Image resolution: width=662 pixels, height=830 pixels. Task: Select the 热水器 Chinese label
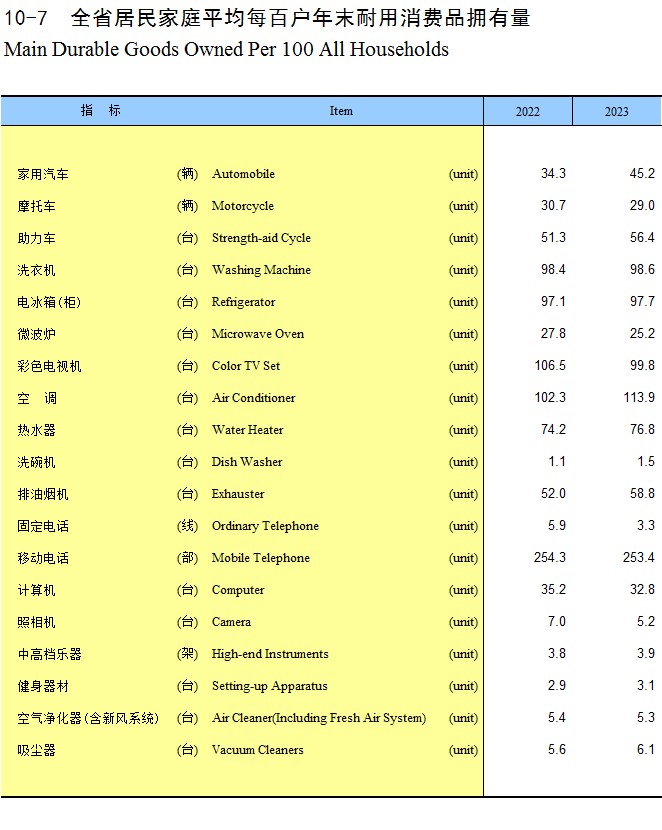click(x=37, y=430)
